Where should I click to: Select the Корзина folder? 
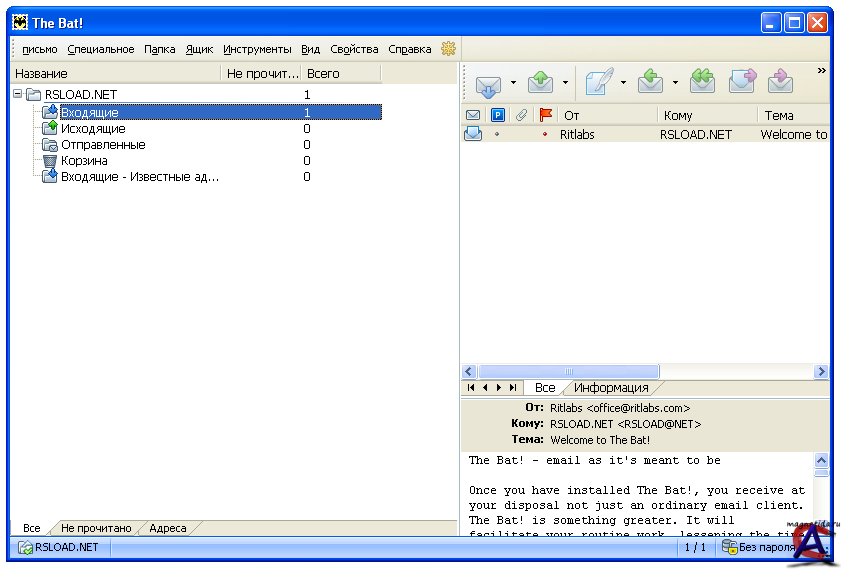point(84,161)
